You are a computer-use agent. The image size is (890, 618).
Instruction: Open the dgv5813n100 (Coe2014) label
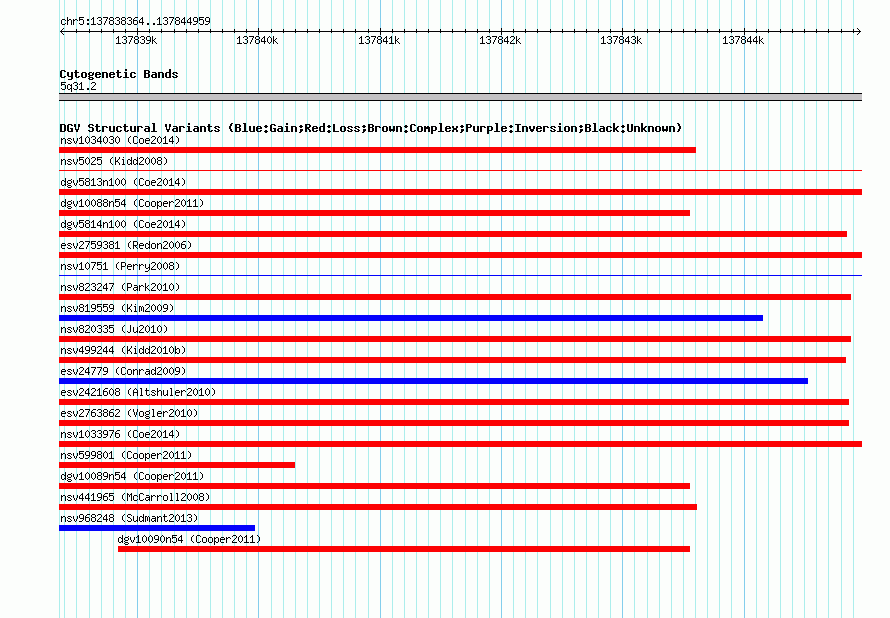(x=123, y=182)
